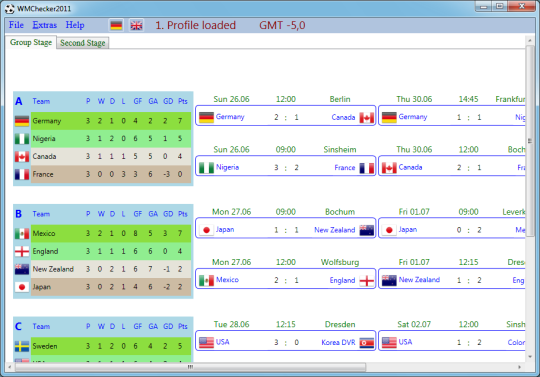
Task: Click the '1. Profile loaded' status text
Action: click(x=195, y=25)
